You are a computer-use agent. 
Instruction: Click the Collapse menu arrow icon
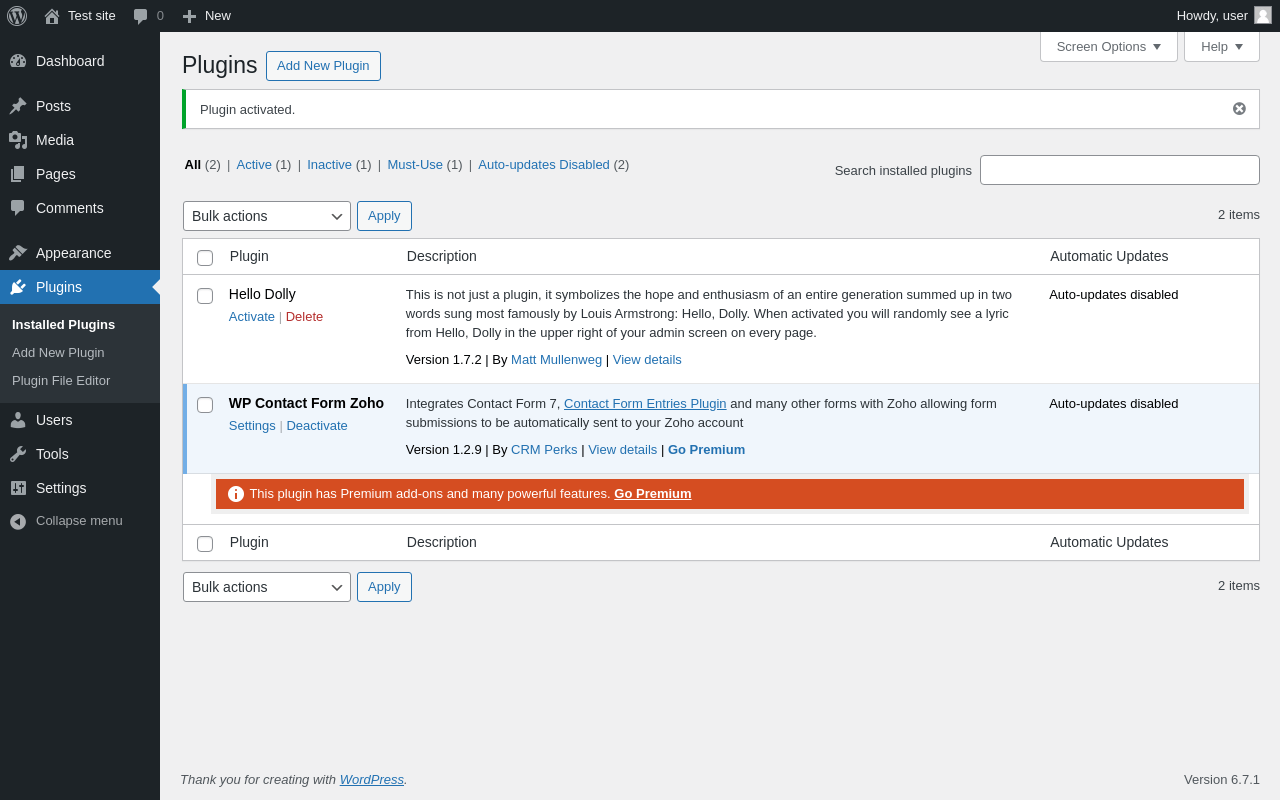18,521
